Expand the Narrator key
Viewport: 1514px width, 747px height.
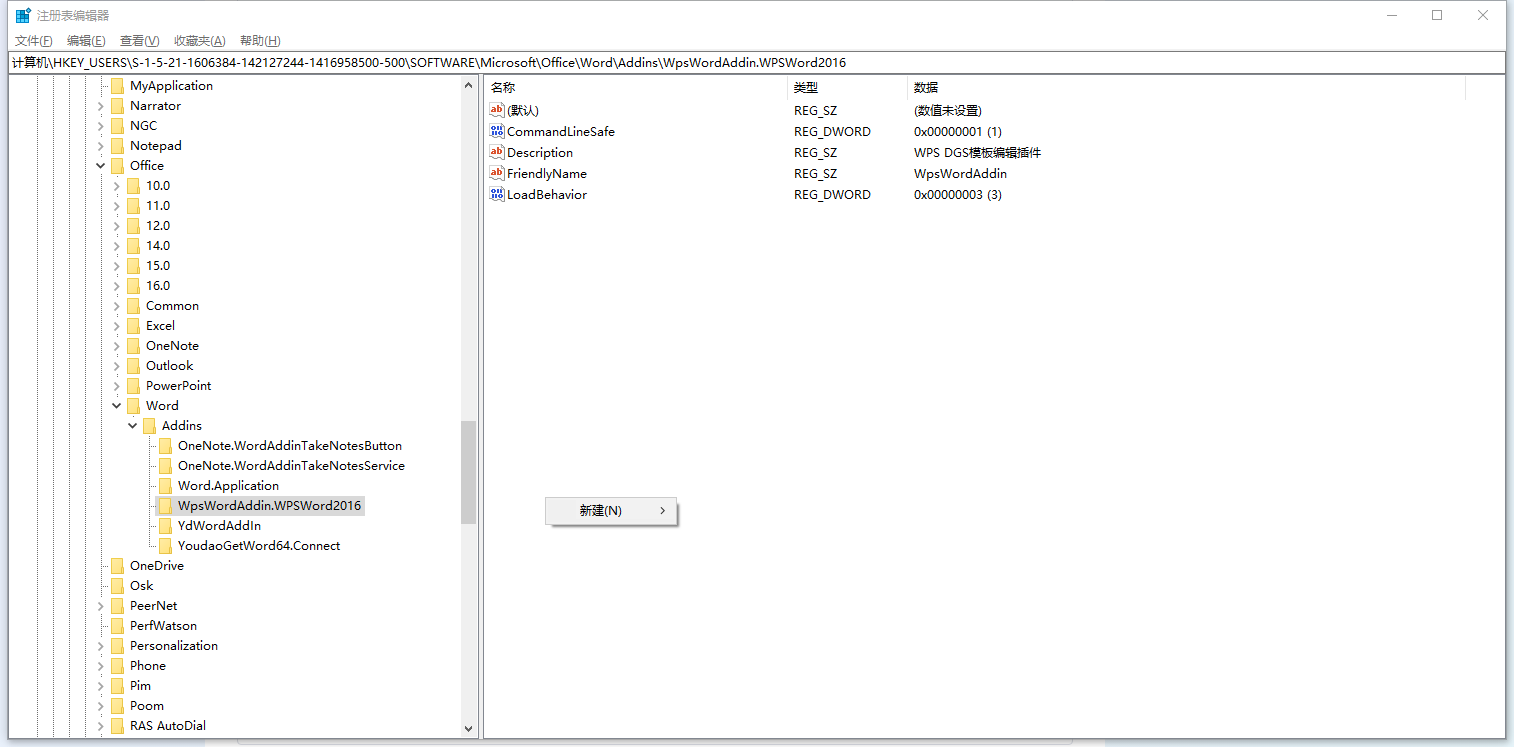[x=101, y=106]
